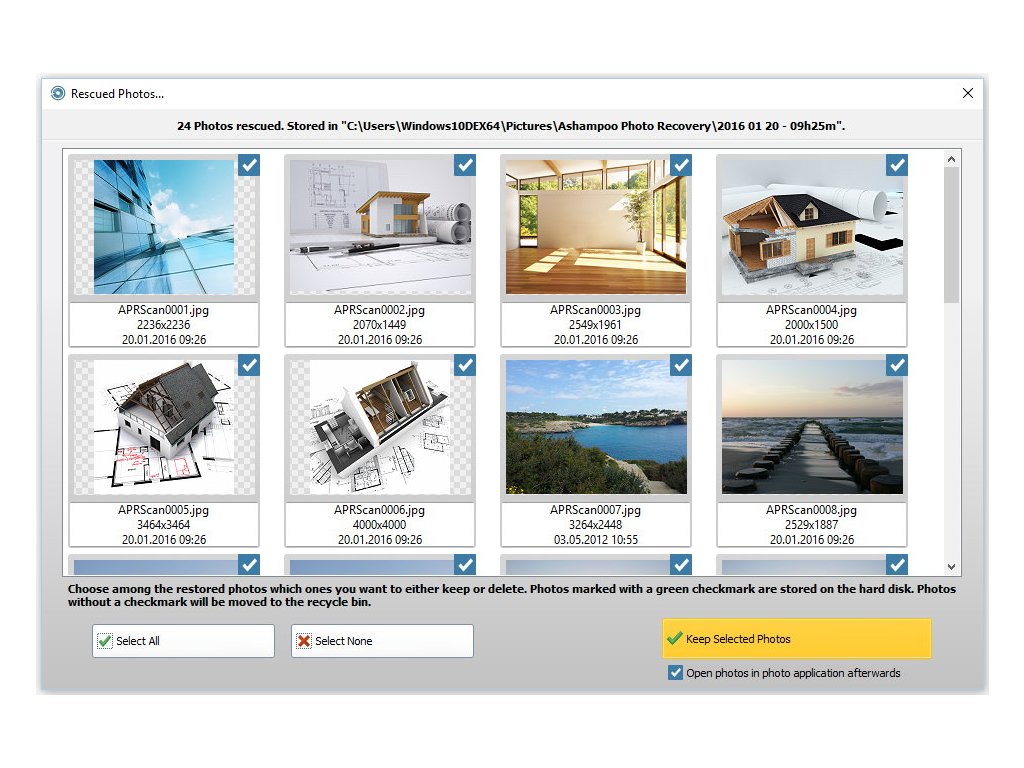Screen dimensions: 1024x768
Task: Click the 2549x1961 resolution text
Action: point(596,325)
